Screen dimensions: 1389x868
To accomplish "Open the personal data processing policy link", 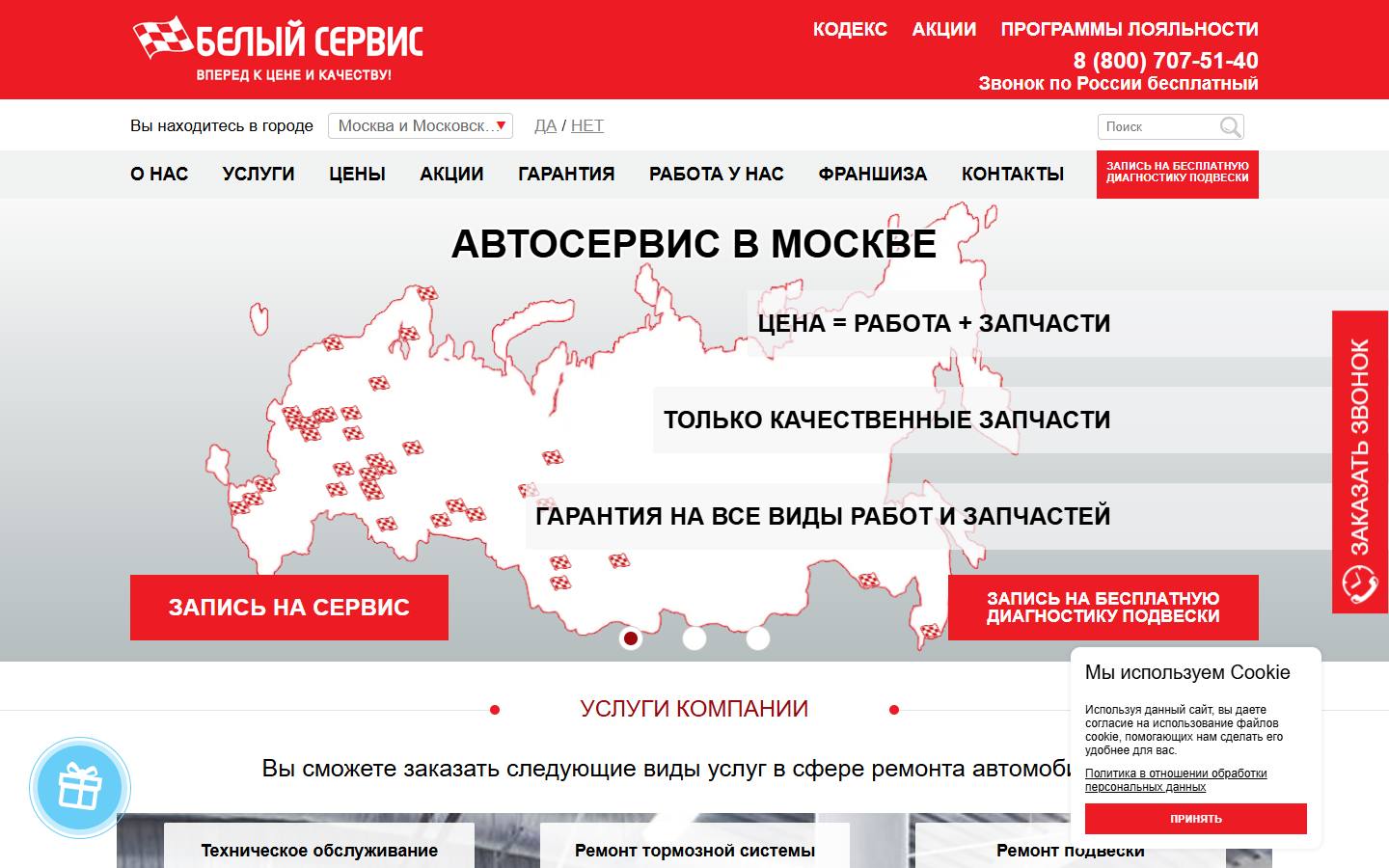I will tap(1176, 779).
